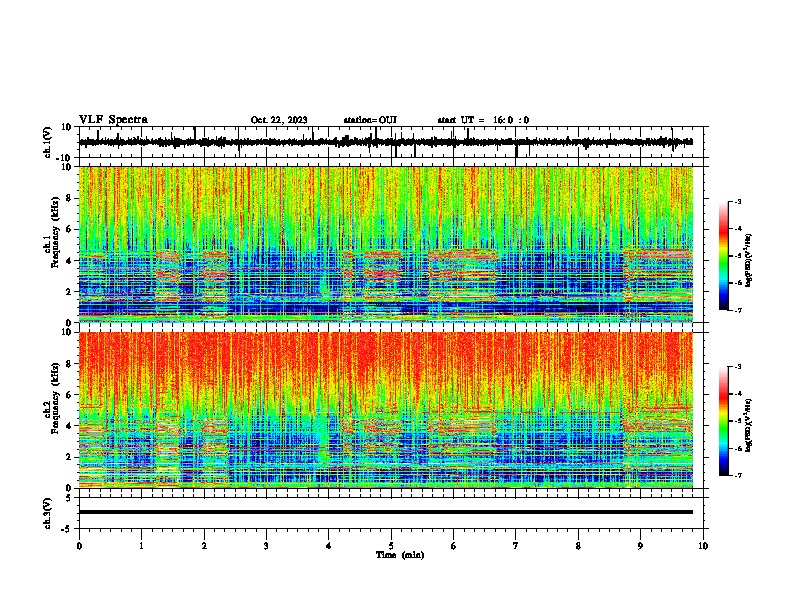The height and width of the screenshot is (612, 792).
Task: Click the ch.2 spectrogram color scale bar
Action: [x=724, y=421]
